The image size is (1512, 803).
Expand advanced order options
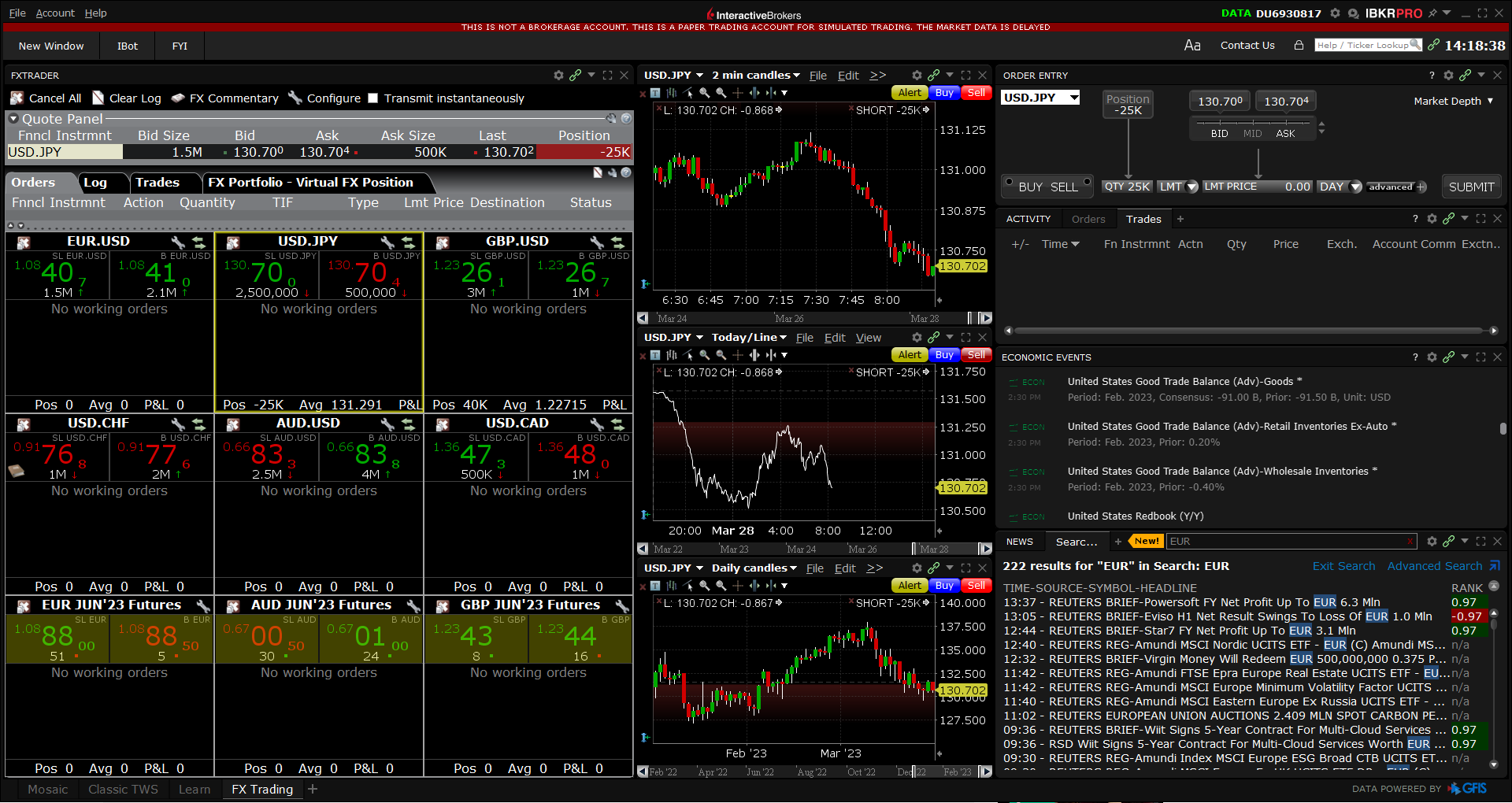click(1397, 187)
